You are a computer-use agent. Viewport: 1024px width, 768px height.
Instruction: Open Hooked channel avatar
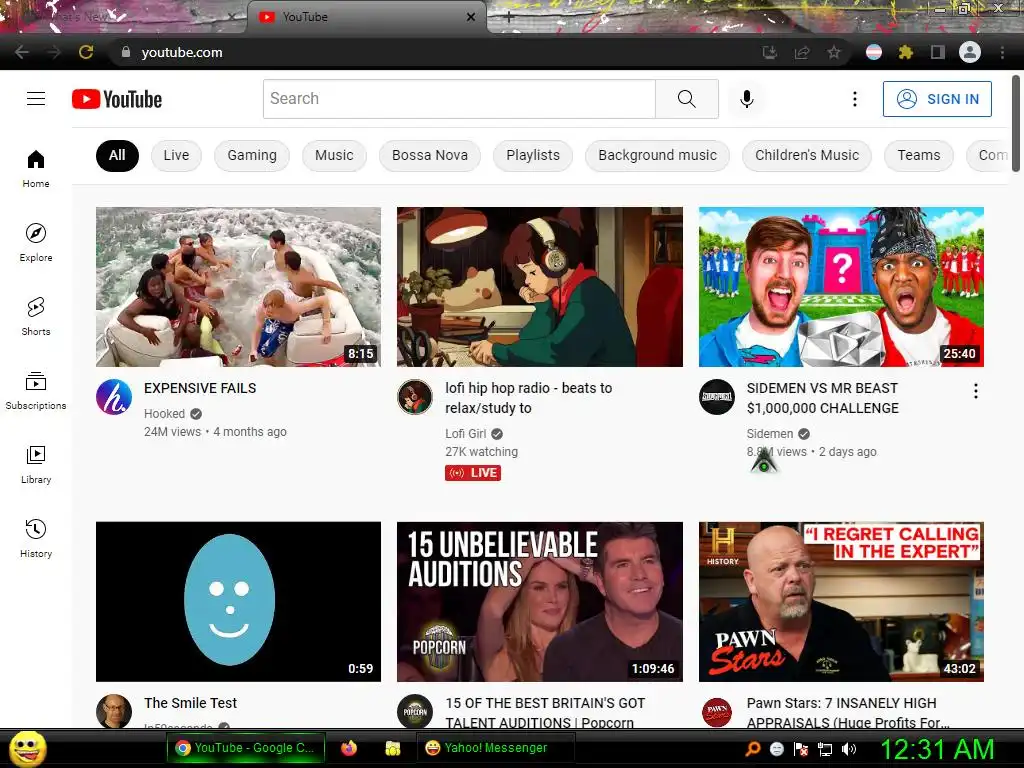tap(114, 397)
